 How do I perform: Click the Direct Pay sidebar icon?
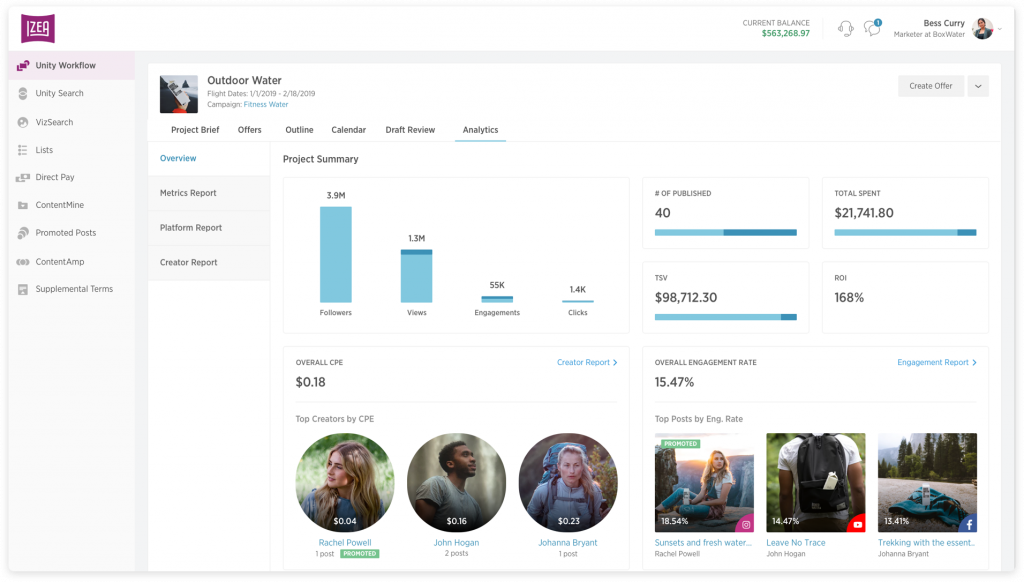click(23, 177)
